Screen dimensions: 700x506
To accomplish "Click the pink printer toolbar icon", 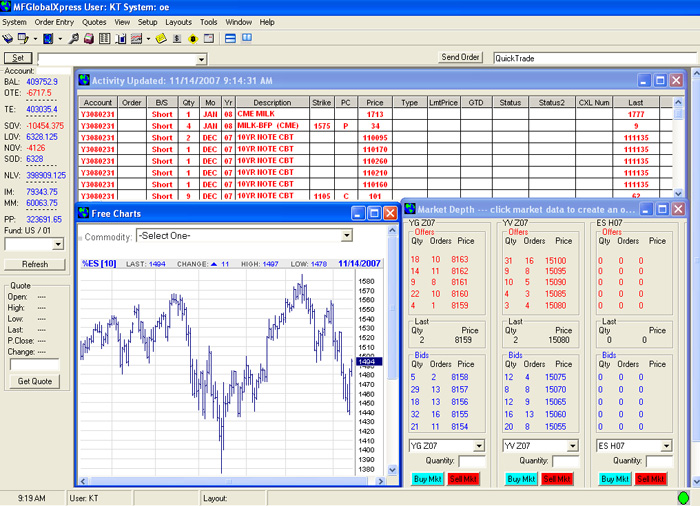I will click(88, 38).
